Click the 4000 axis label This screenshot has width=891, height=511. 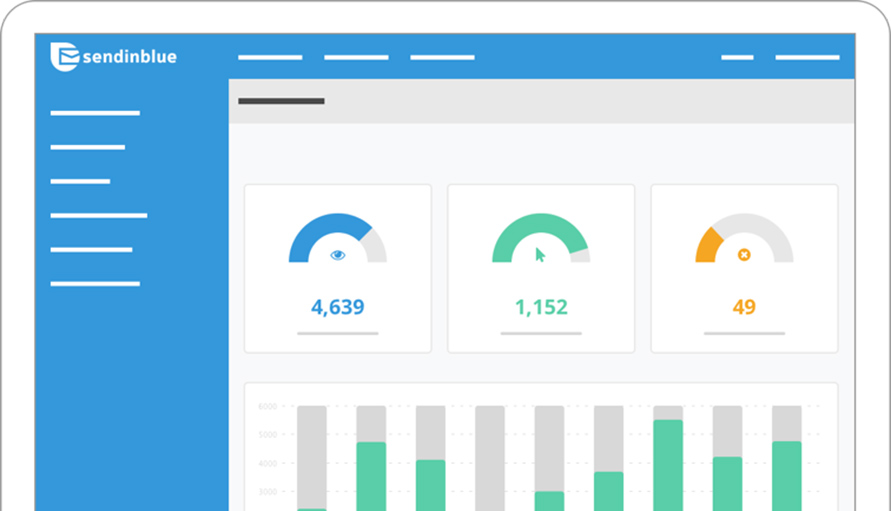pyautogui.click(x=267, y=464)
